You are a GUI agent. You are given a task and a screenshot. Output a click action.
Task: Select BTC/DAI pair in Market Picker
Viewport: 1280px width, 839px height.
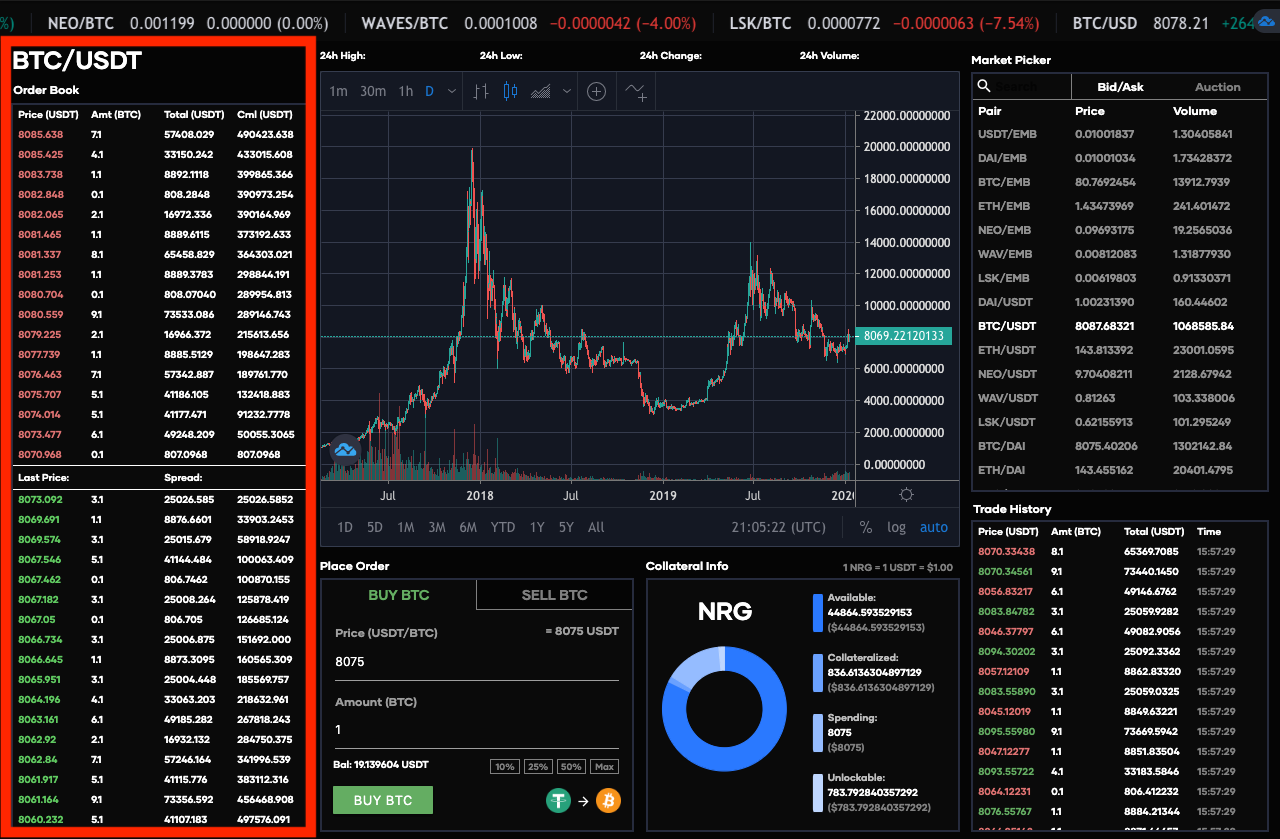coord(1120,446)
